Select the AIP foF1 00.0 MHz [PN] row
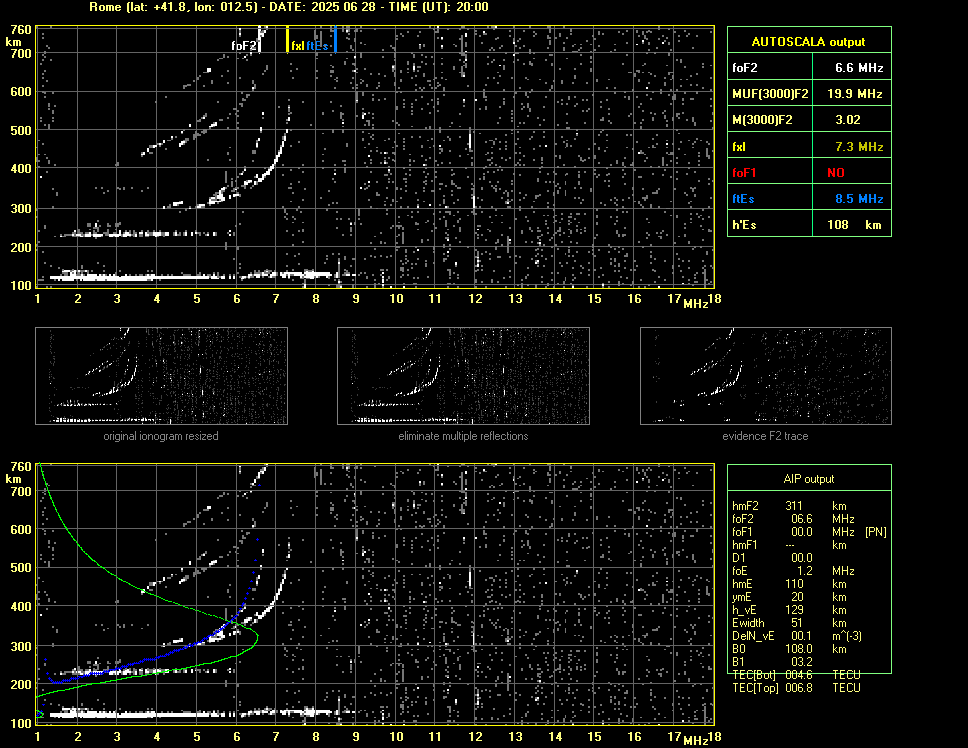Screen dimensions: 968x748 point(809,532)
